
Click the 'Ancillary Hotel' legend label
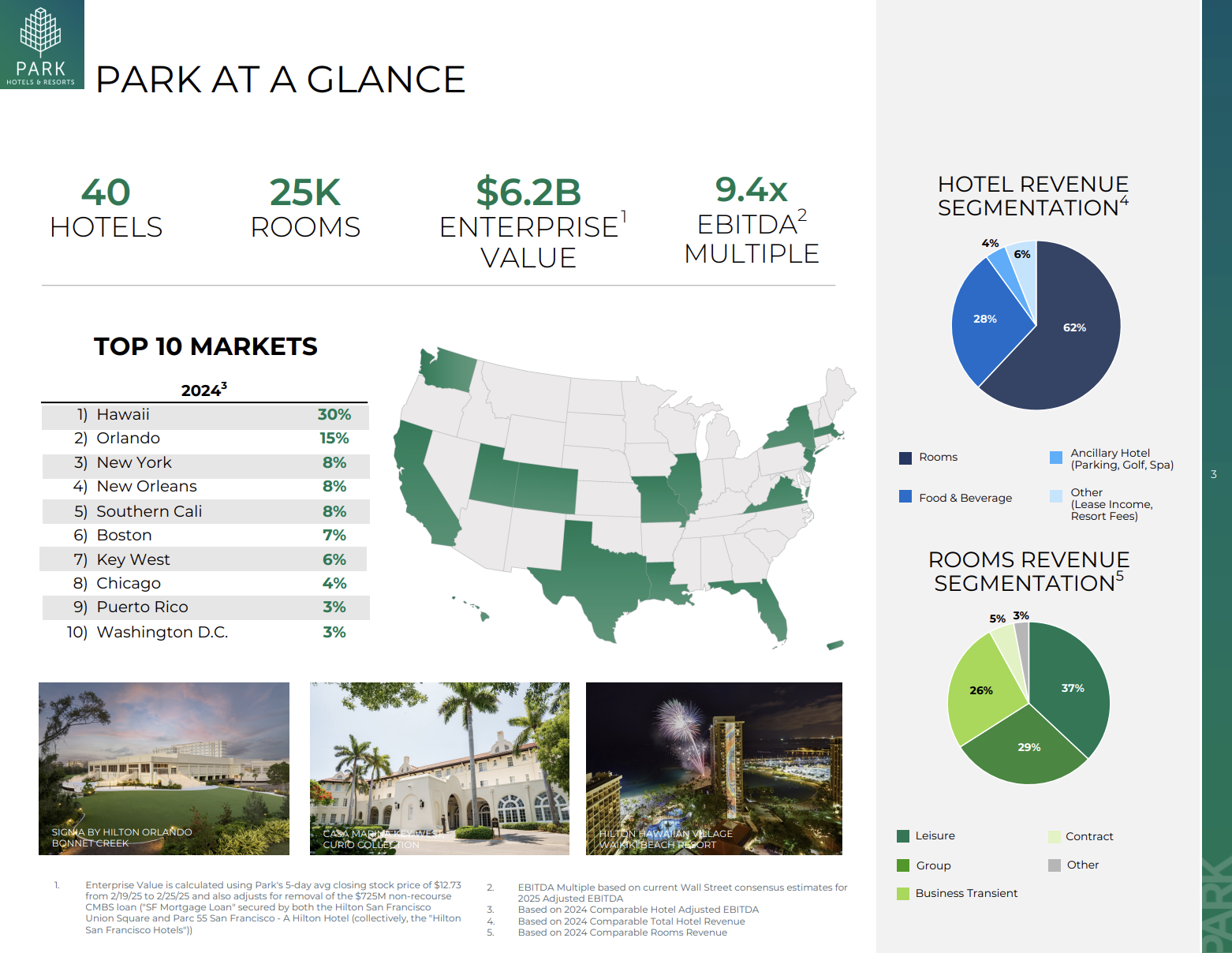(x=1122, y=458)
